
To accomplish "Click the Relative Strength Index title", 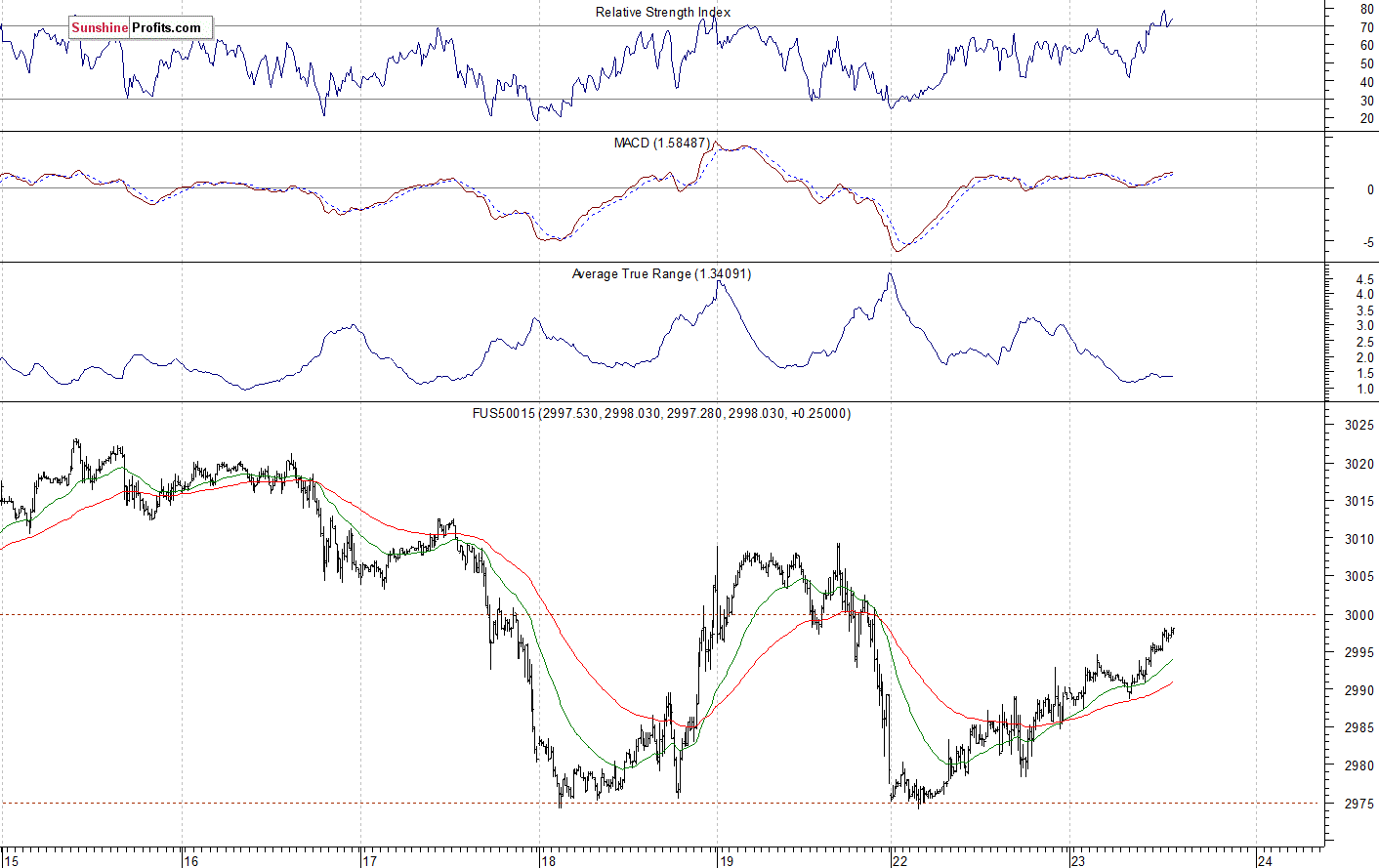I will 663,12.
